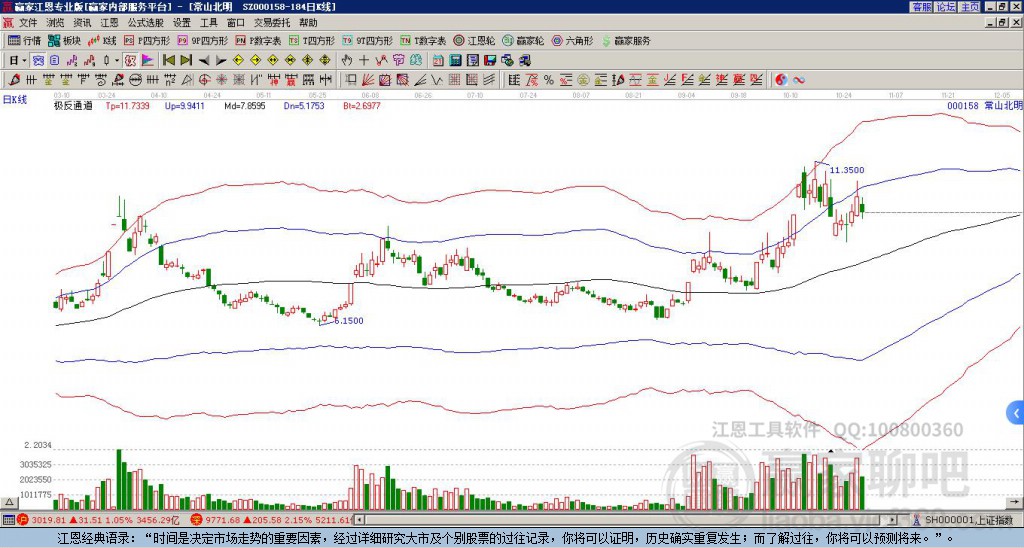The height and width of the screenshot is (548, 1024).
Task: Open 赢家服务 with dollar icon
Action: click(x=625, y=40)
